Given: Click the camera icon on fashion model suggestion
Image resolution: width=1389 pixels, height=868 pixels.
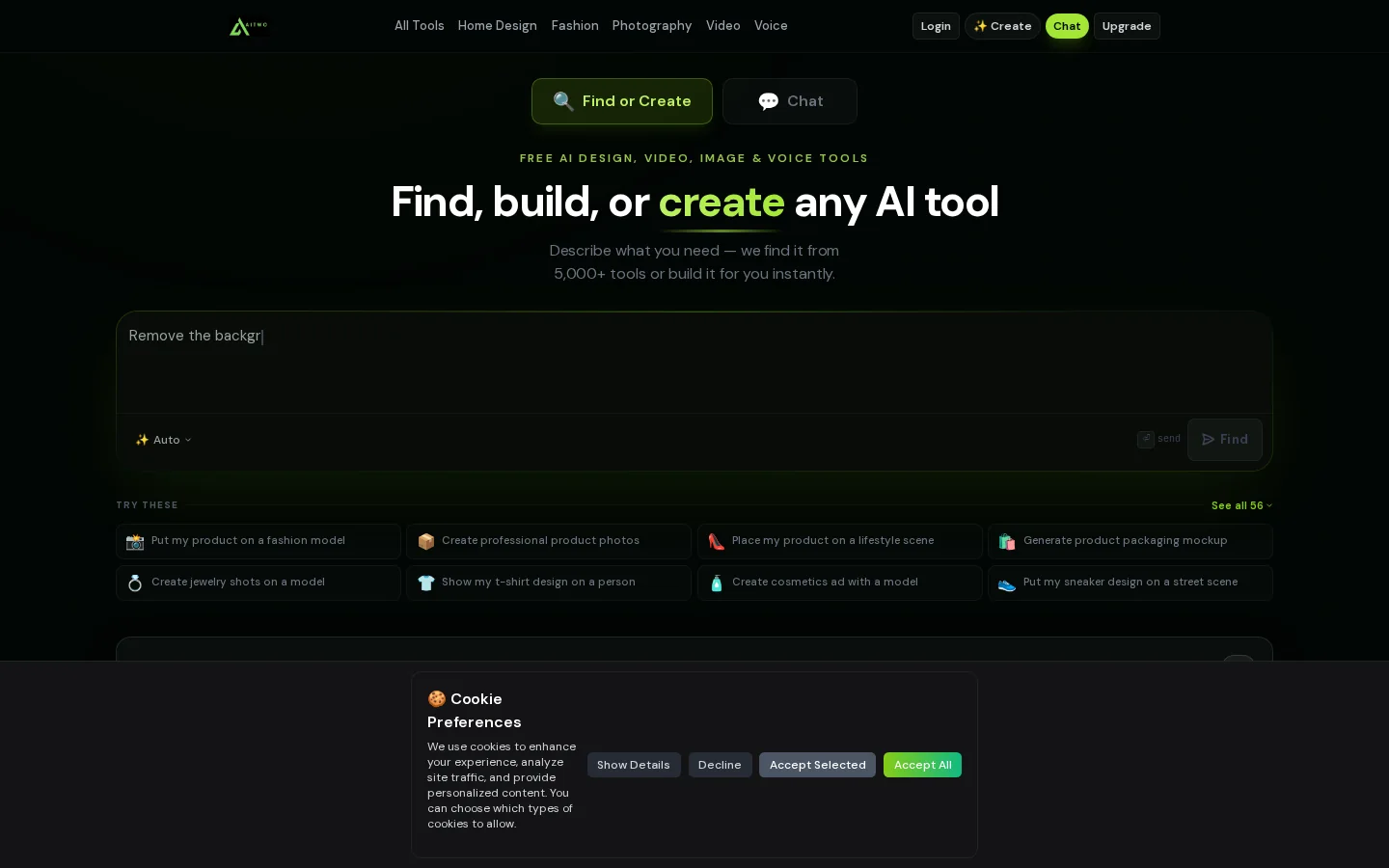Looking at the screenshot, I should click(135, 542).
